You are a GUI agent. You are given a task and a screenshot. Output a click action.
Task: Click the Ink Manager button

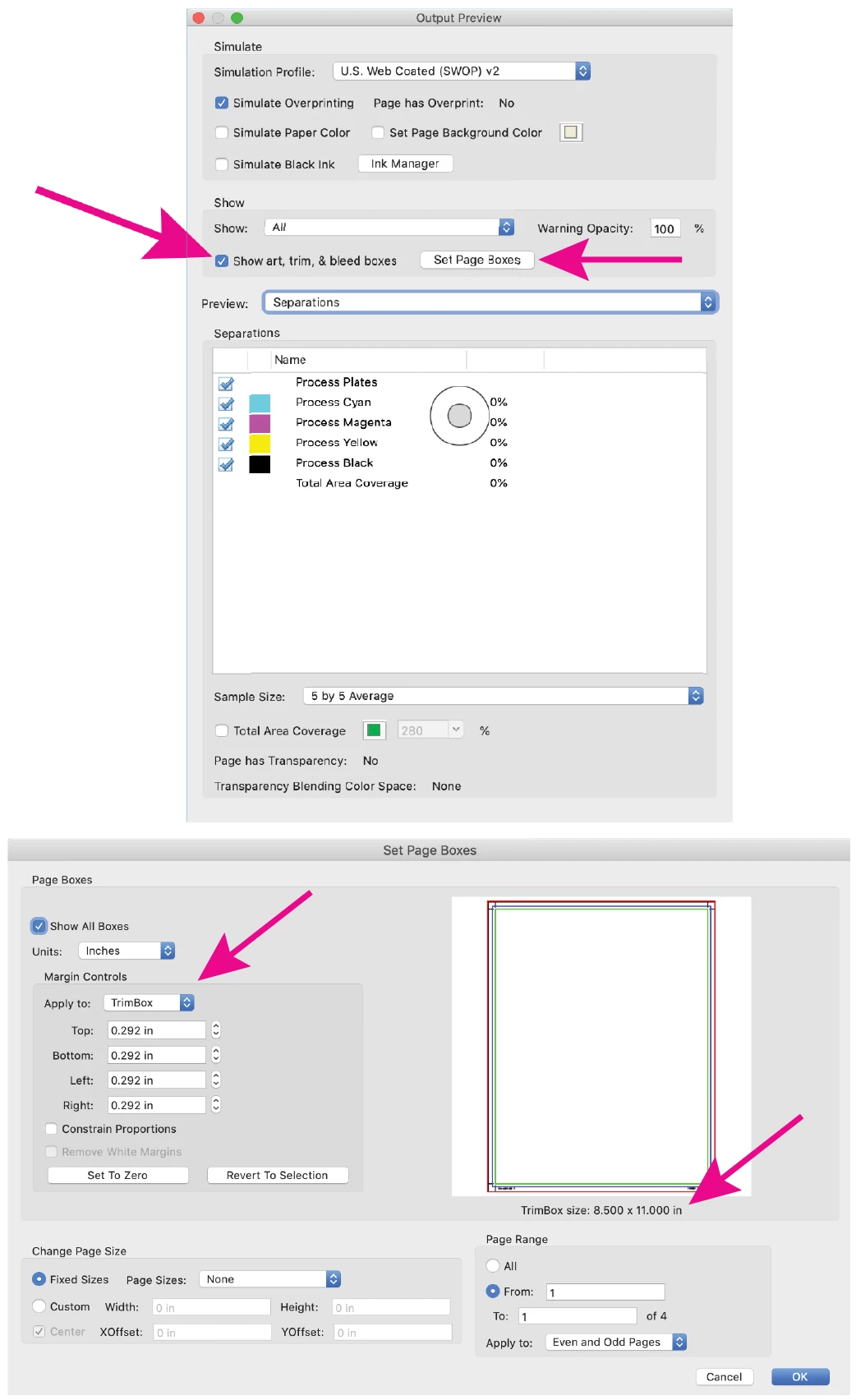(x=405, y=164)
